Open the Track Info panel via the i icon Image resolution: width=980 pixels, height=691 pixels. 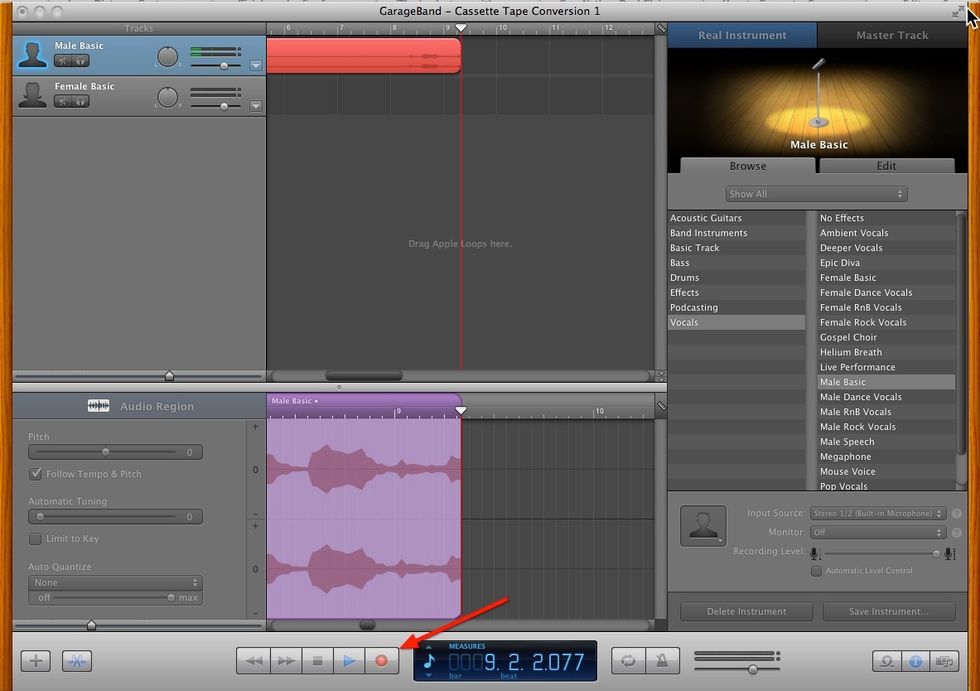[916, 660]
